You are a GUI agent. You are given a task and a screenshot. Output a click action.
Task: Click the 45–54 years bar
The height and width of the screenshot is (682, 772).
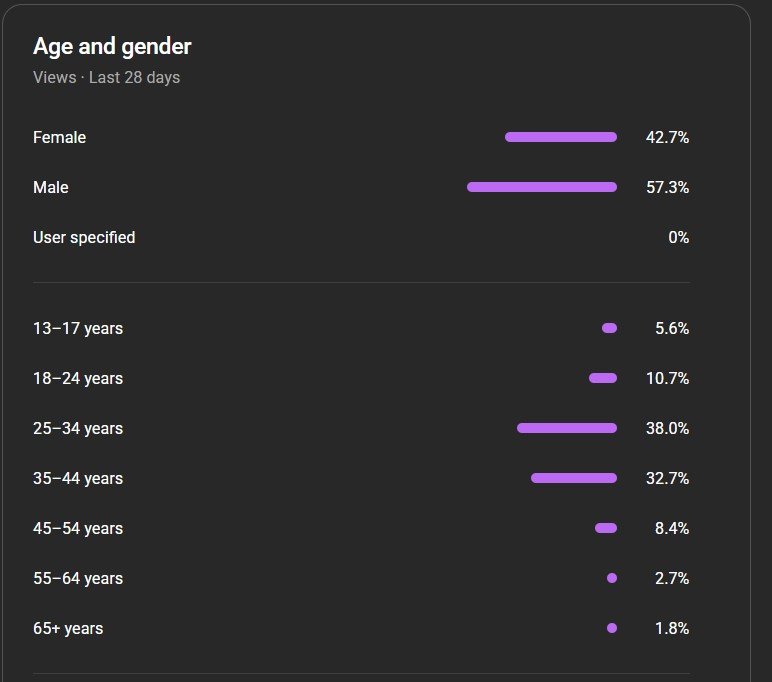coord(606,528)
